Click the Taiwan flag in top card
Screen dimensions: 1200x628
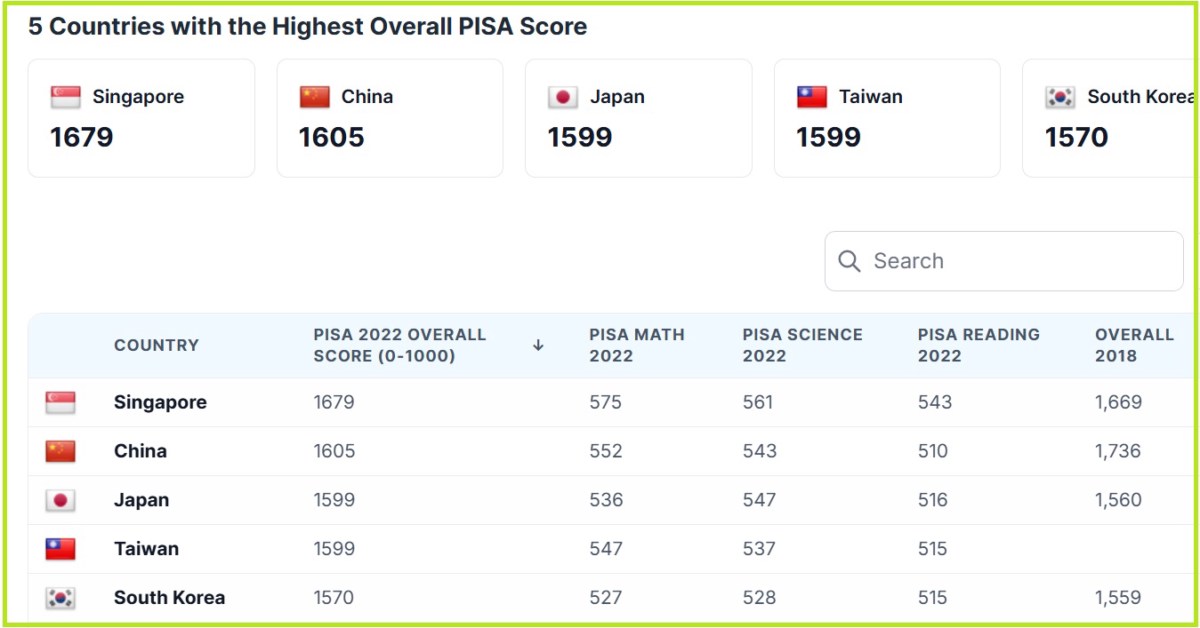click(x=811, y=97)
